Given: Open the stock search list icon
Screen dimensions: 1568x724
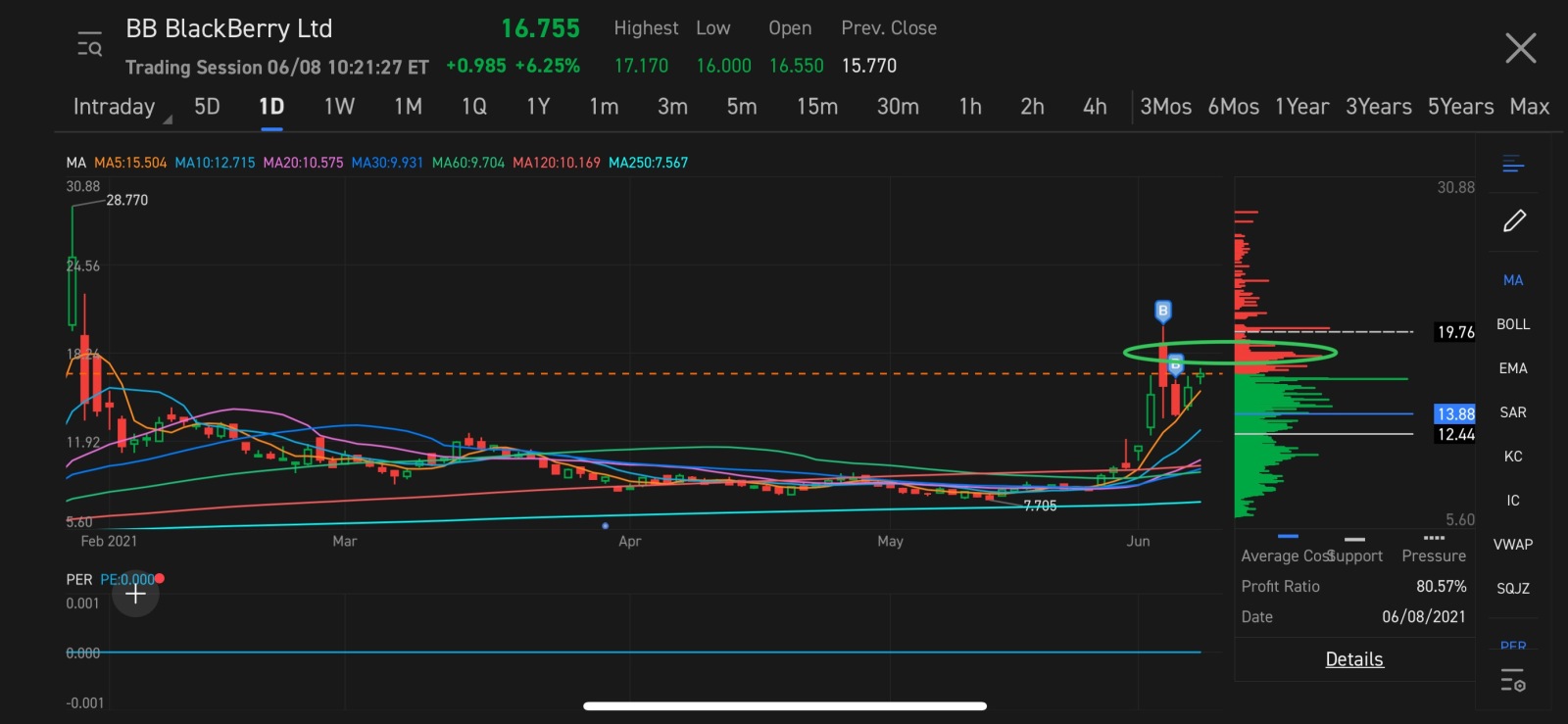Looking at the screenshot, I should point(89,45).
